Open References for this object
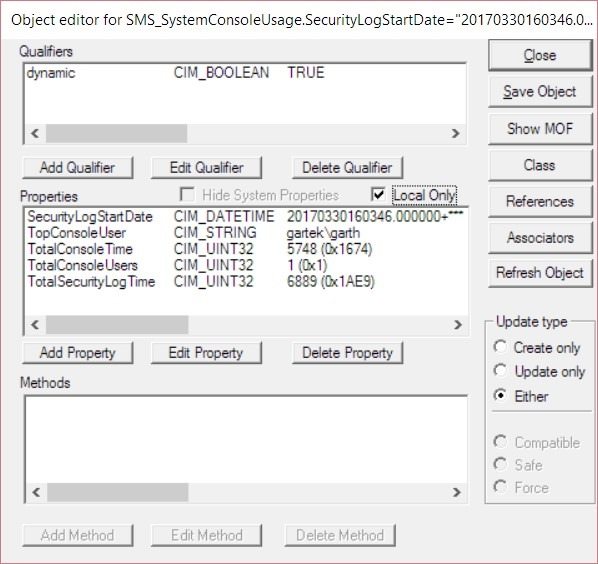This screenshot has width=598, height=564. [x=540, y=201]
